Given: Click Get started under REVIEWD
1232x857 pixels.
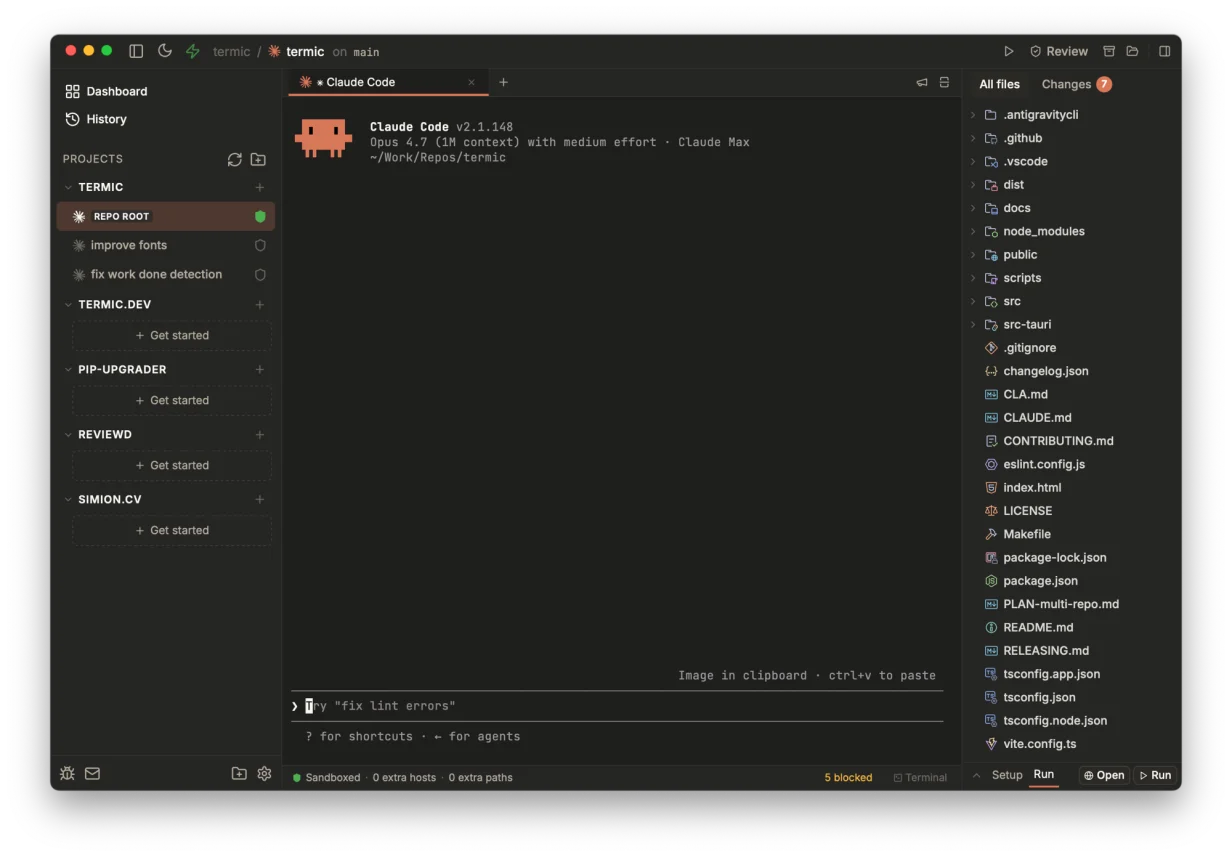Looking at the screenshot, I should pos(172,465).
